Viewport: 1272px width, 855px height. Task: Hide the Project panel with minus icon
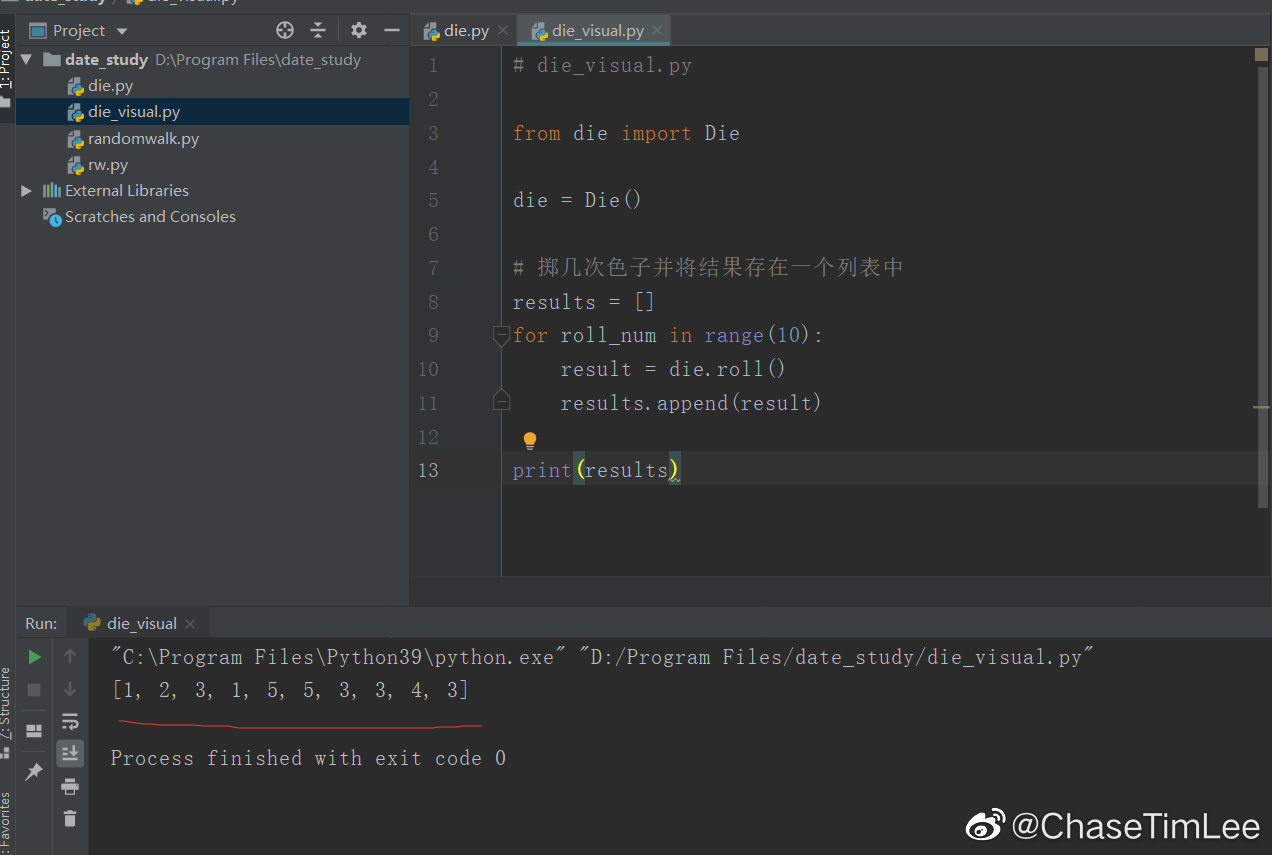coord(392,30)
